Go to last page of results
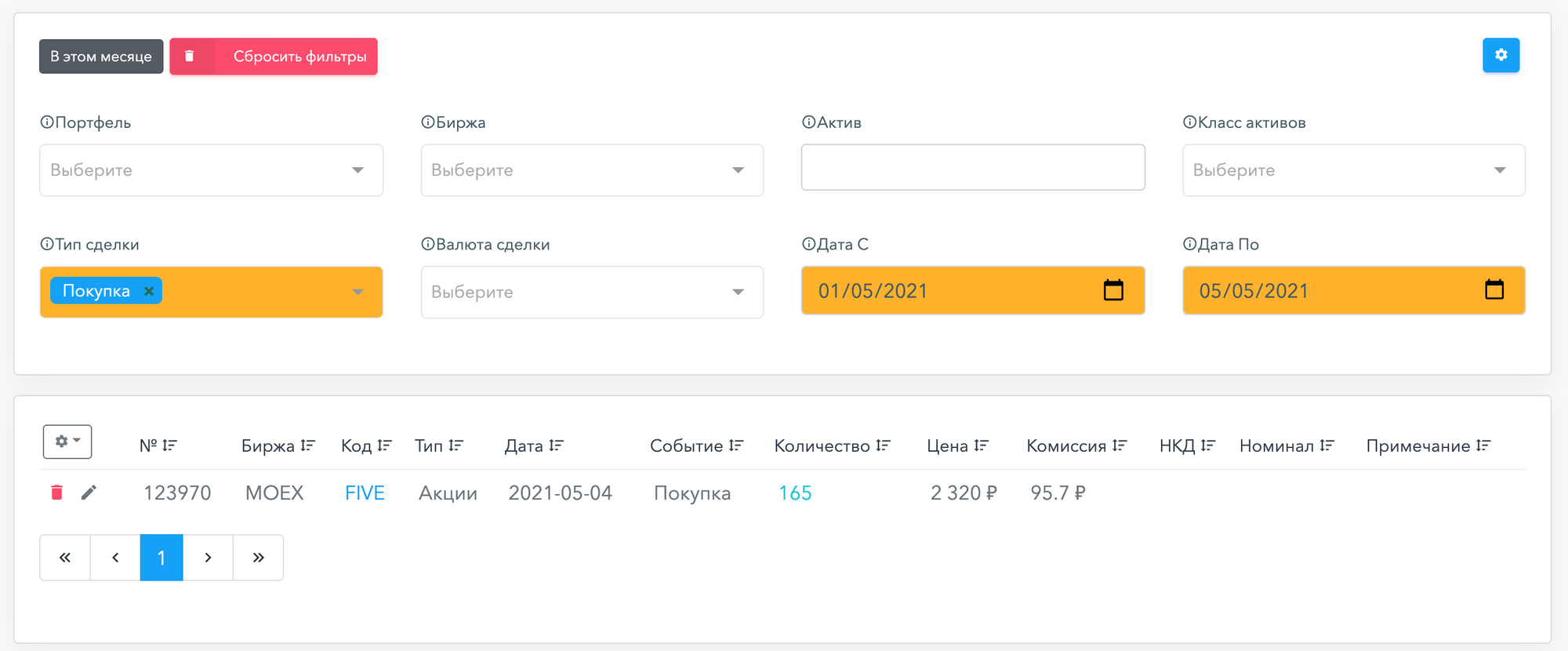Viewport: 1568px width, 651px height. coord(258,558)
